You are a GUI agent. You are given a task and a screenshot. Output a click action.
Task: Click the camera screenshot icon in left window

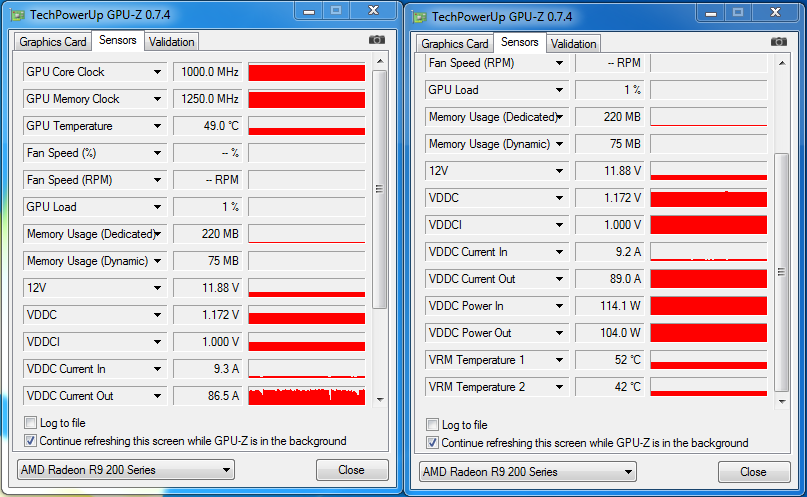[x=376, y=40]
